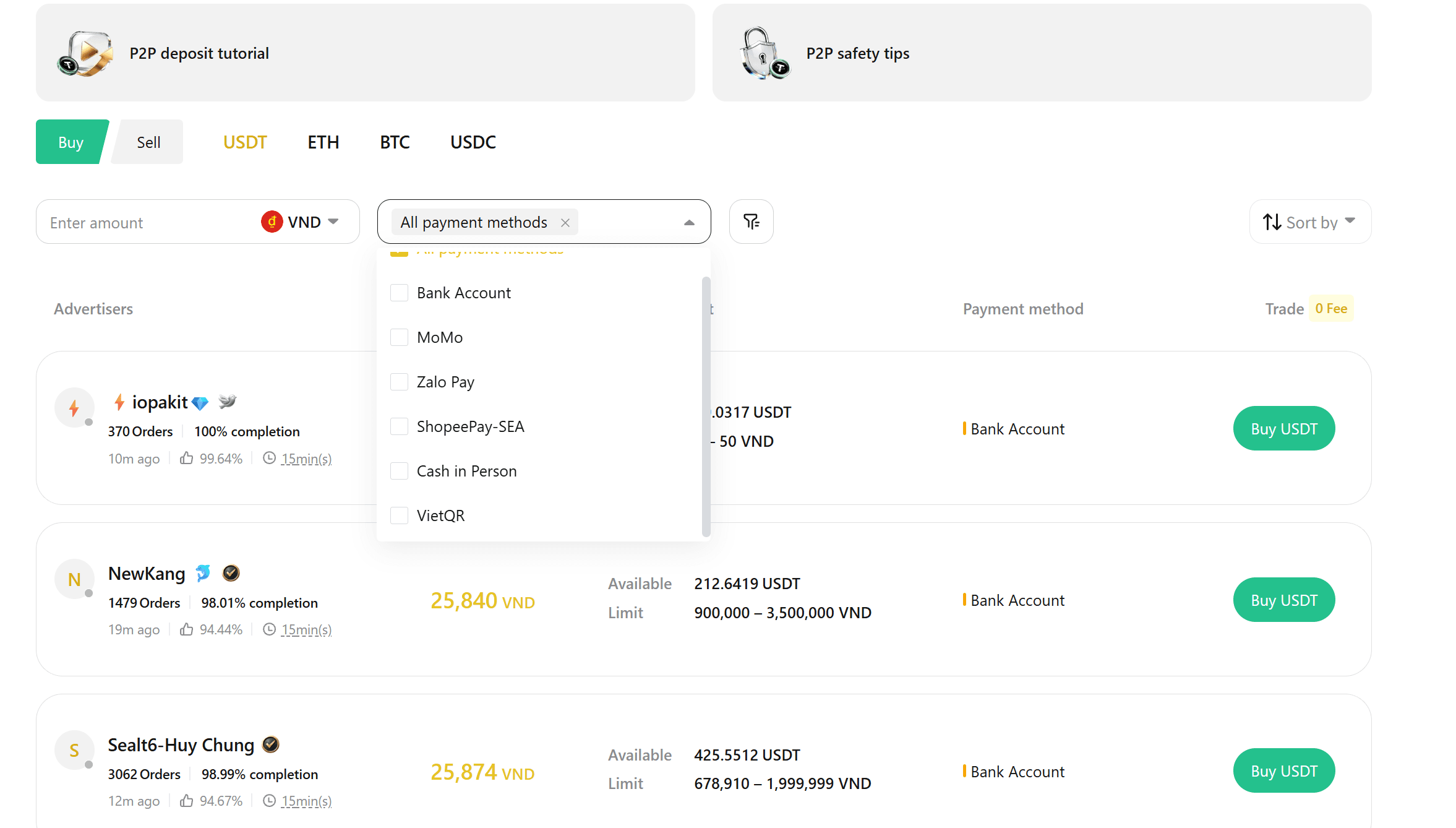This screenshot has height=828, width=1456.
Task: Click the blue diamond badge beside iopakit
Action: coord(200,403)
